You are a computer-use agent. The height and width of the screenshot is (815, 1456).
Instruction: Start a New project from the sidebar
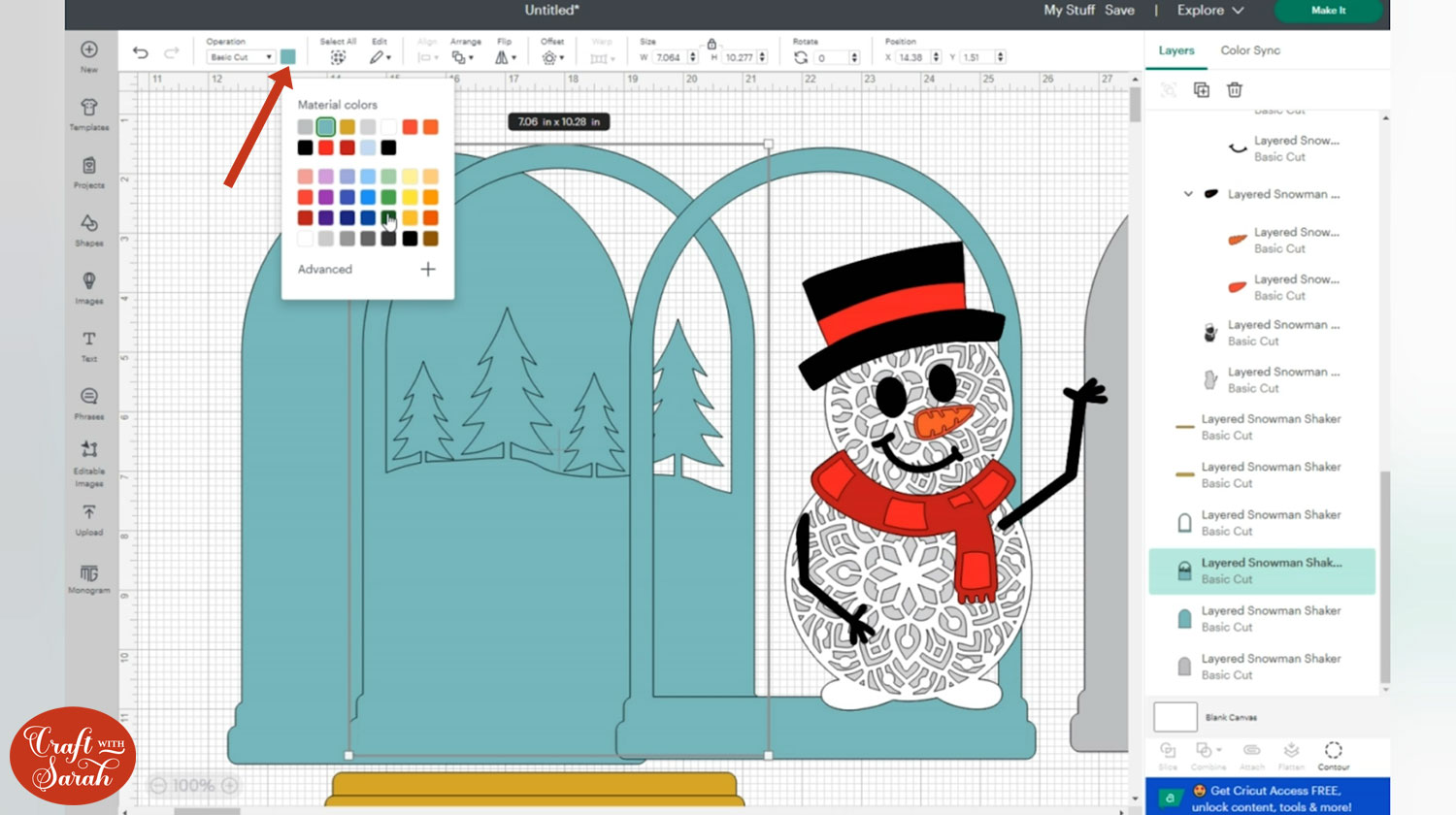click(88, 56)
